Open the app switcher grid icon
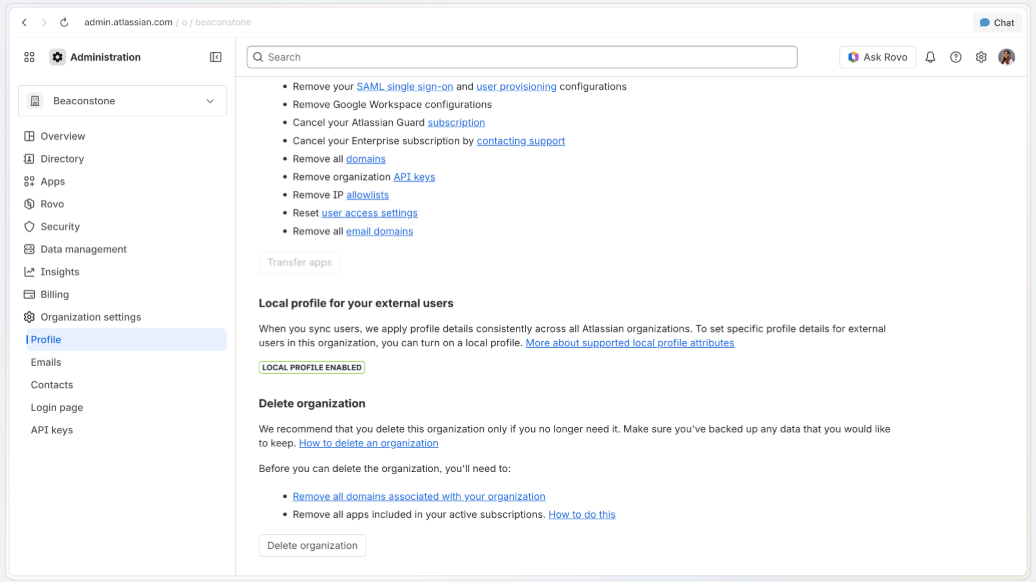This screenshot has height=582, width=1036. click(29, 57)
